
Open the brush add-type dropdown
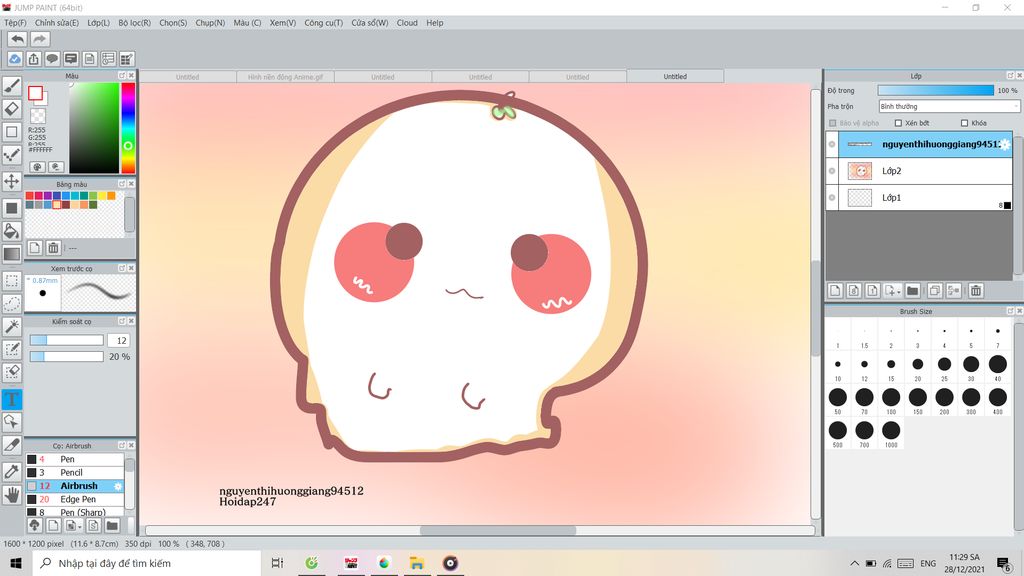80,526
